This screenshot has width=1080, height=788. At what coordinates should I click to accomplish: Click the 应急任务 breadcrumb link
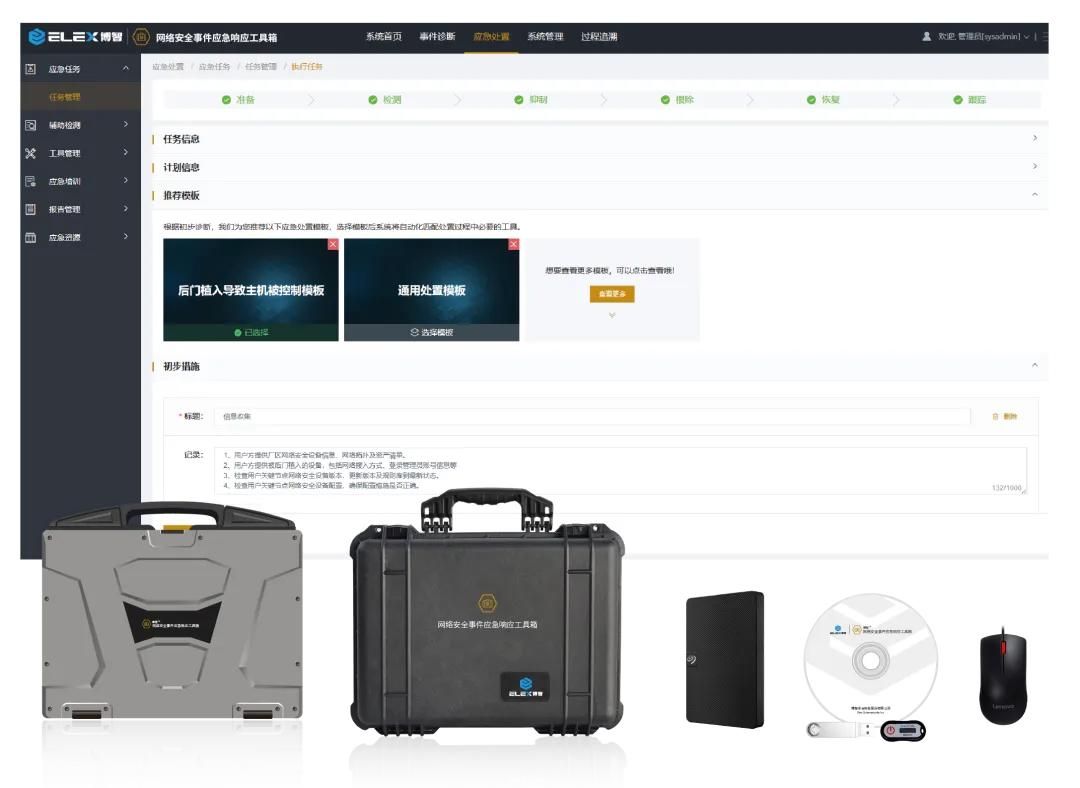click(214, 67)
